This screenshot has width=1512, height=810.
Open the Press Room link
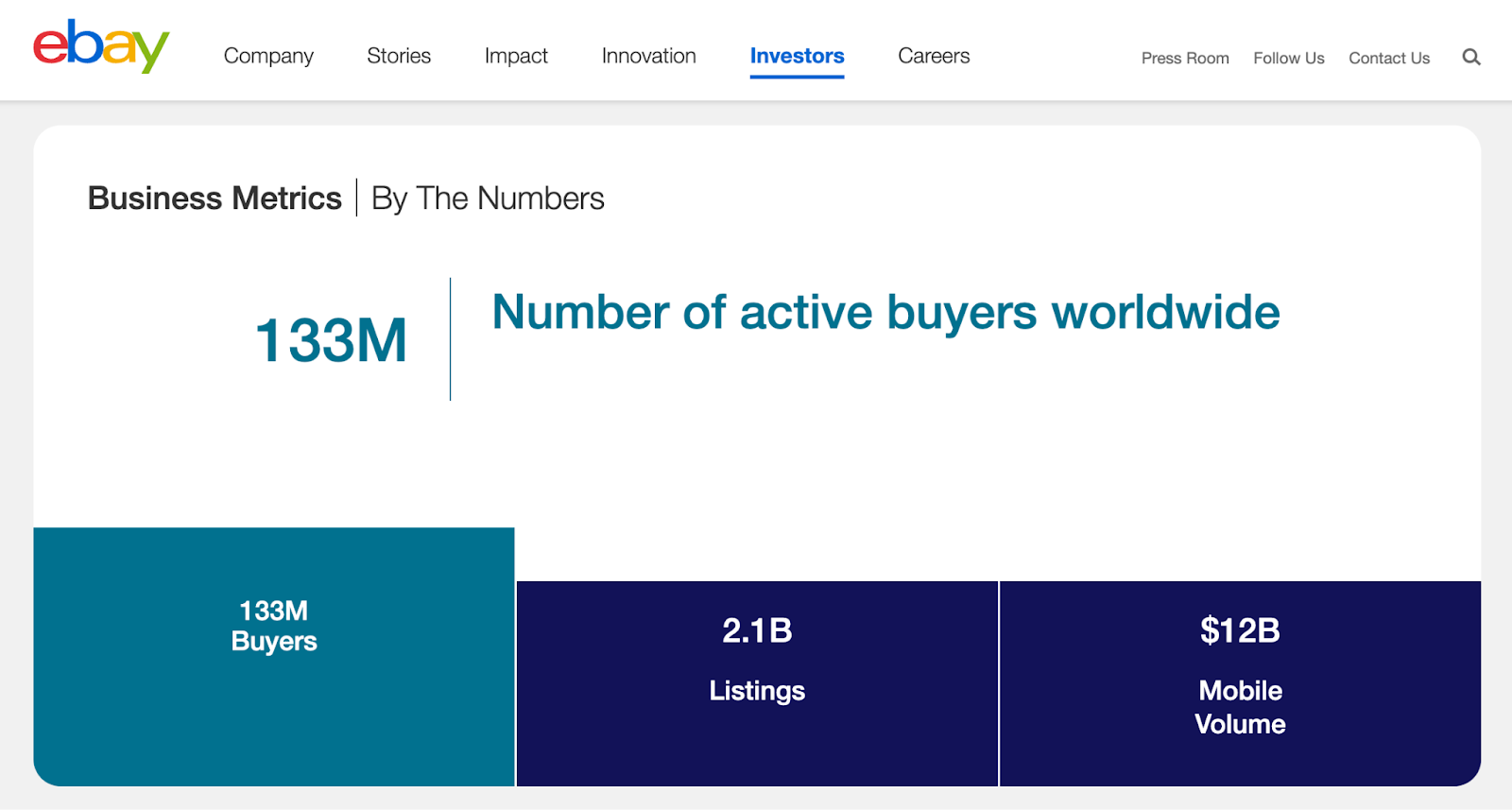(x=1185, y=59)
